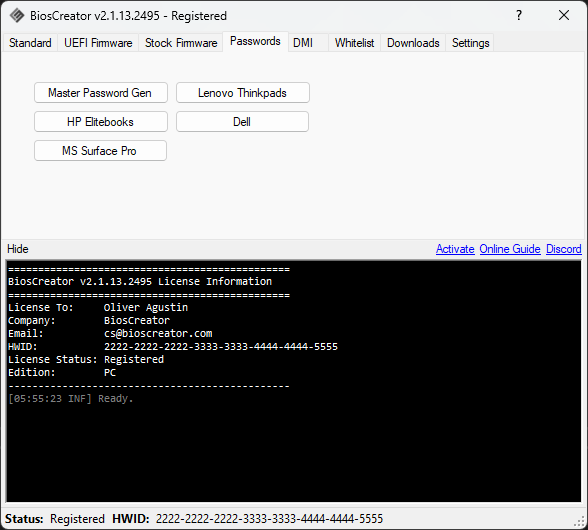Image resolution: width=588 pixels, height=530 pixels.
Task: Click the resize grip in status bar
Action: [580, 522]
